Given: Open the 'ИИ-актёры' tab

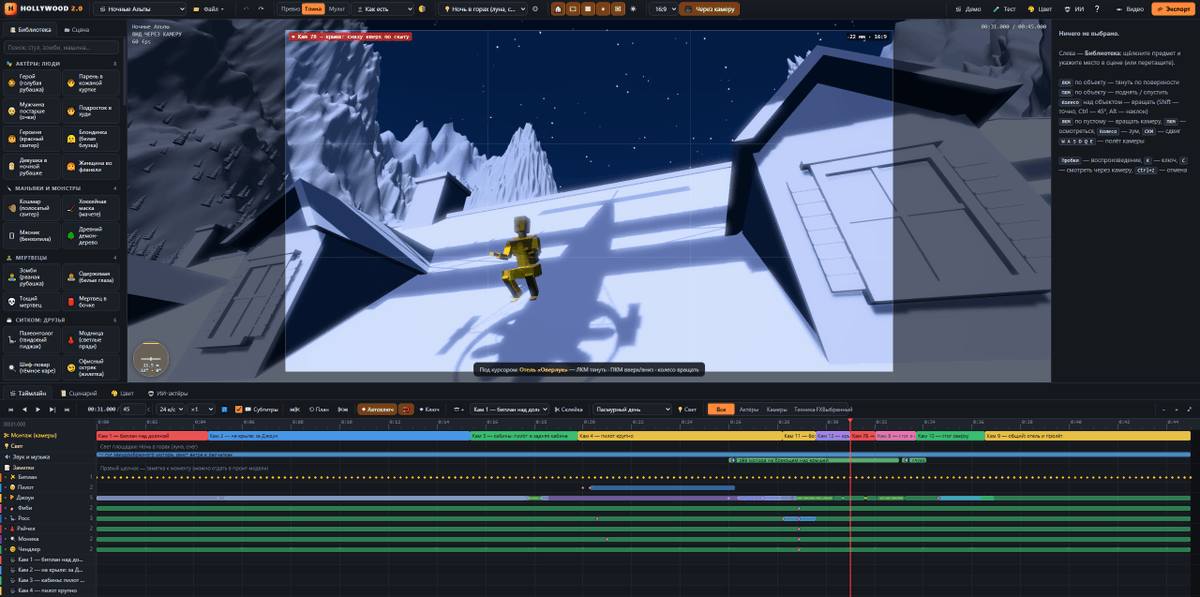Looking at the screenshot, I should coord(167,393).
